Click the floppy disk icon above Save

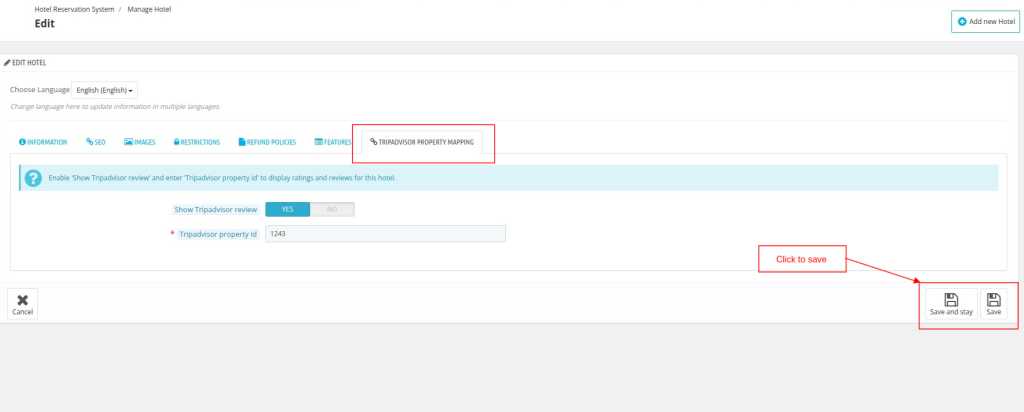pos(993,300)
